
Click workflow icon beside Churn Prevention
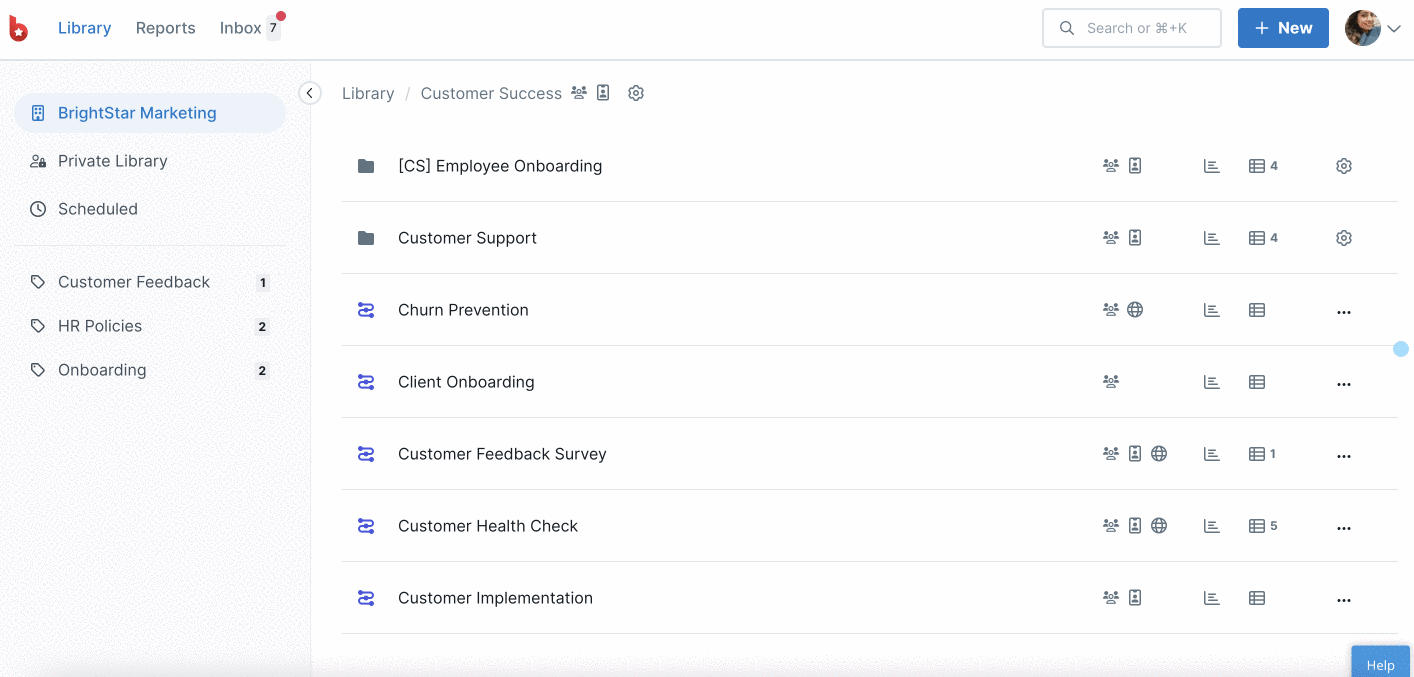coord(366,310)
